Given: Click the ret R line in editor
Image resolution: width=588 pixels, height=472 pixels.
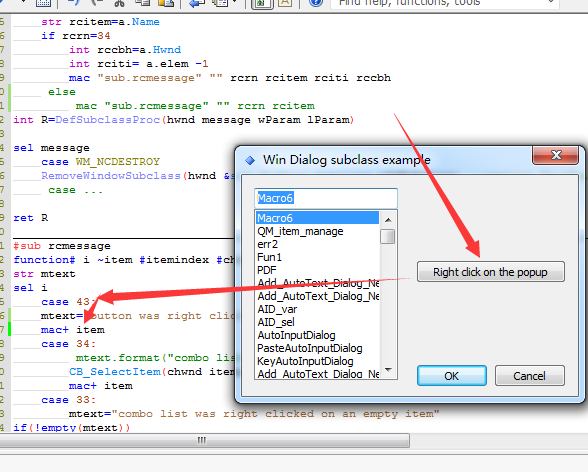Looking at the screenshot, I should [x=31, y=218].
